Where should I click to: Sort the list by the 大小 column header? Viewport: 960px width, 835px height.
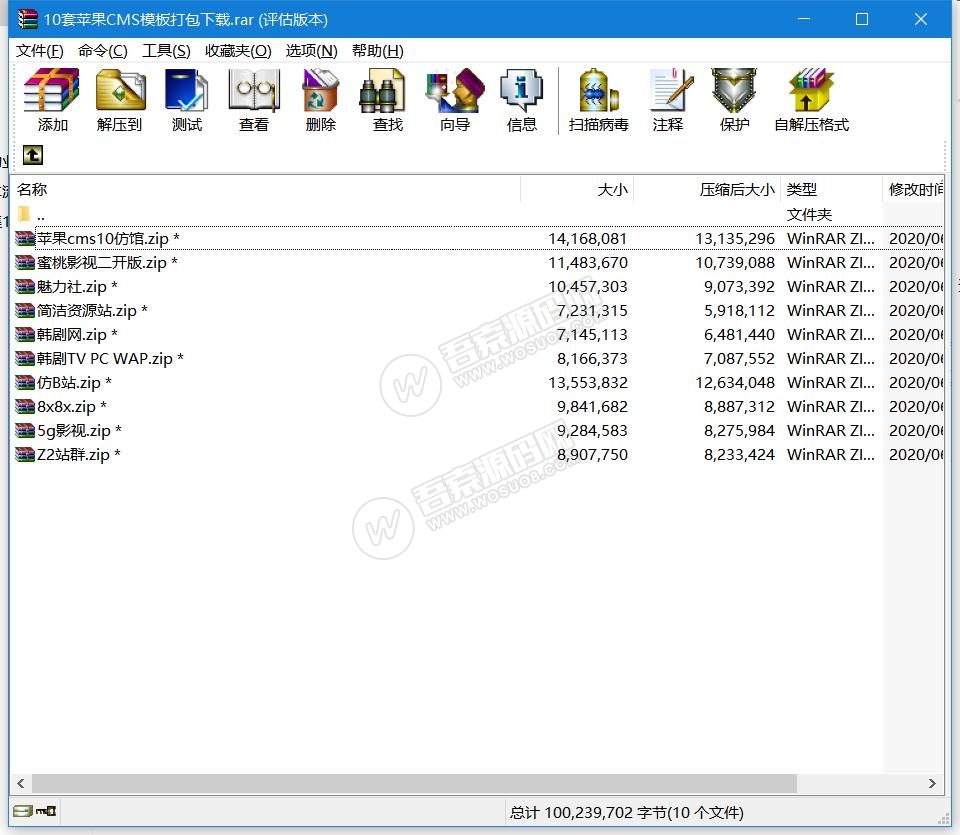point(612,189)
